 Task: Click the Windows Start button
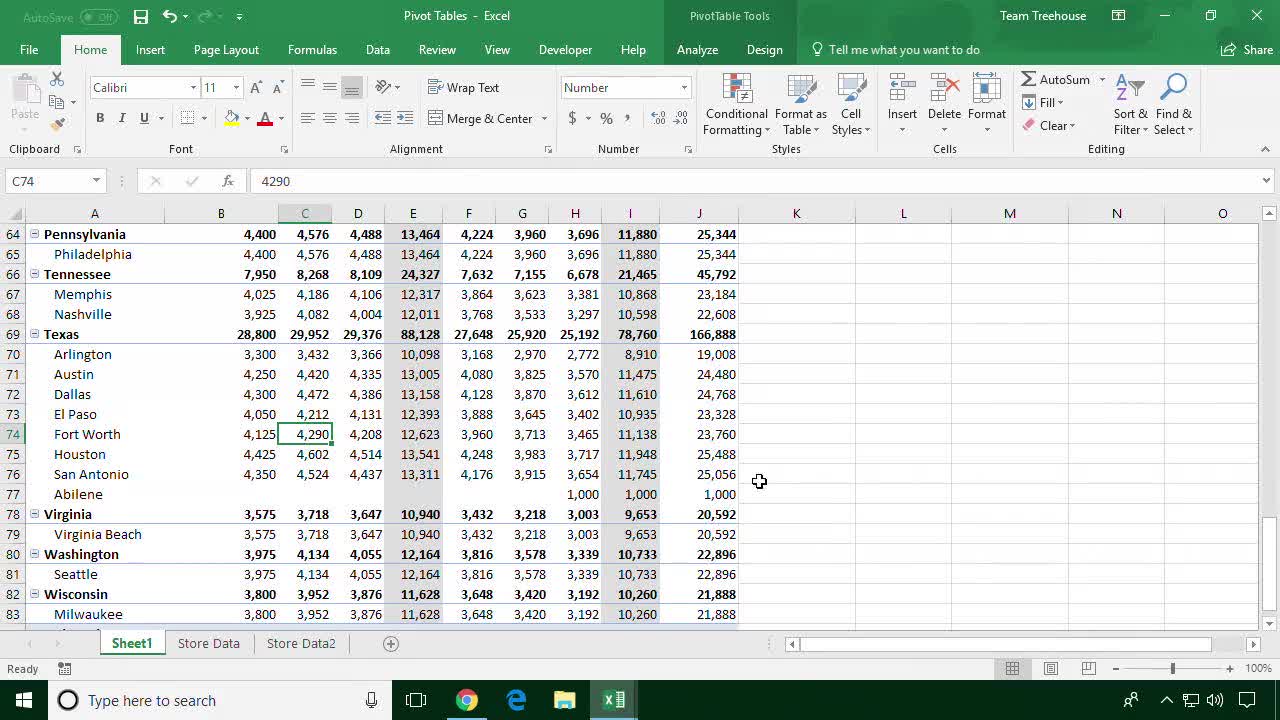pos(23,700)
